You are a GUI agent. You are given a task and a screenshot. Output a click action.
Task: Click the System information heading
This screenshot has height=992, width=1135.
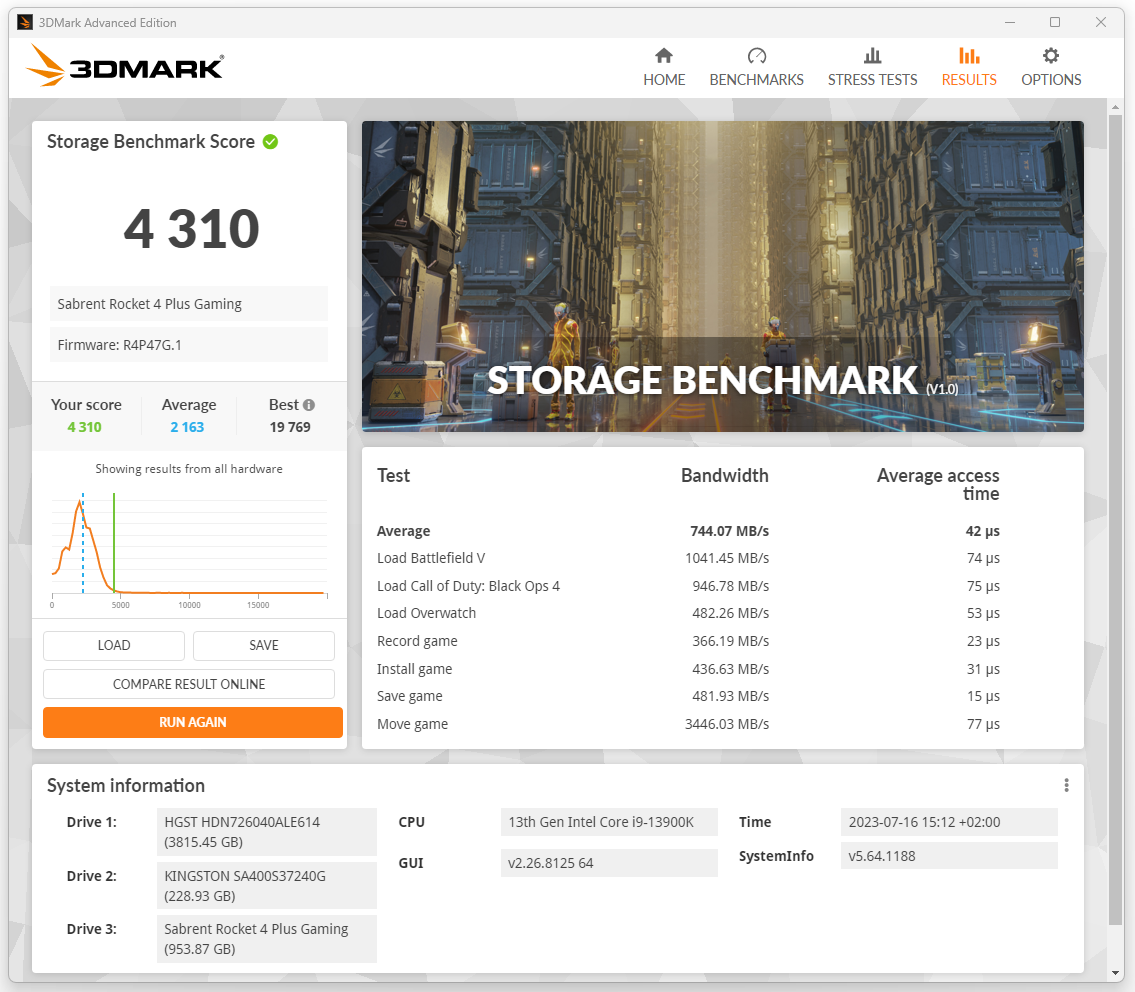point(126,786)
